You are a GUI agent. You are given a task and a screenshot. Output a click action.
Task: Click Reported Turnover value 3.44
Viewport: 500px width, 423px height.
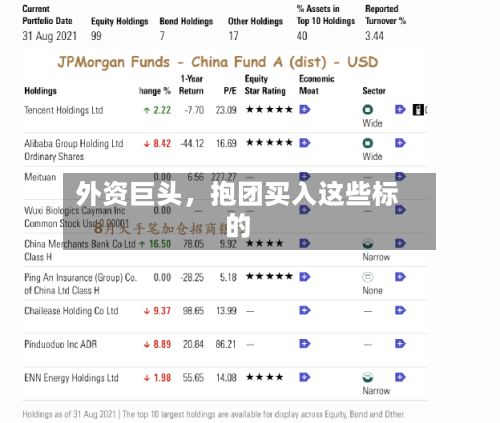click(x=374, y=36)
